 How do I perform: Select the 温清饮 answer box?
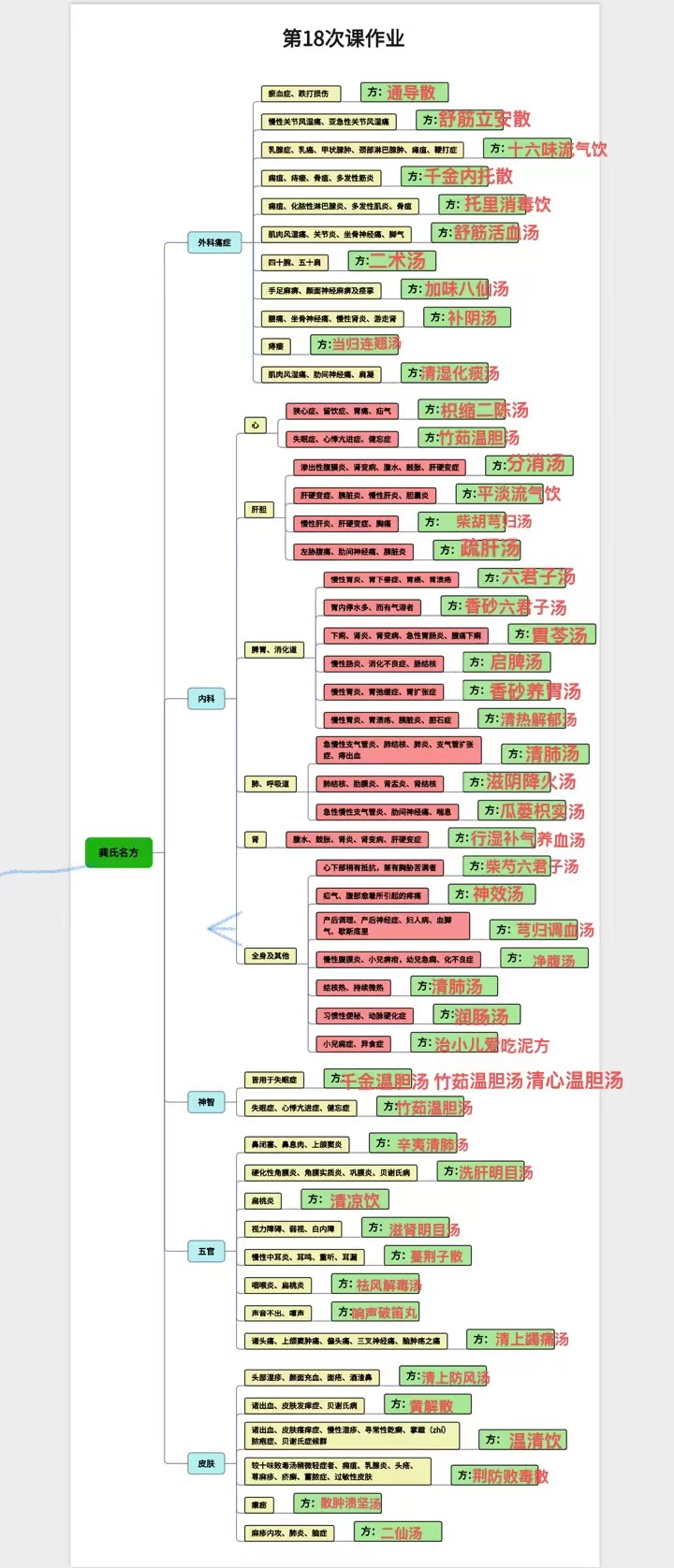523,1439
